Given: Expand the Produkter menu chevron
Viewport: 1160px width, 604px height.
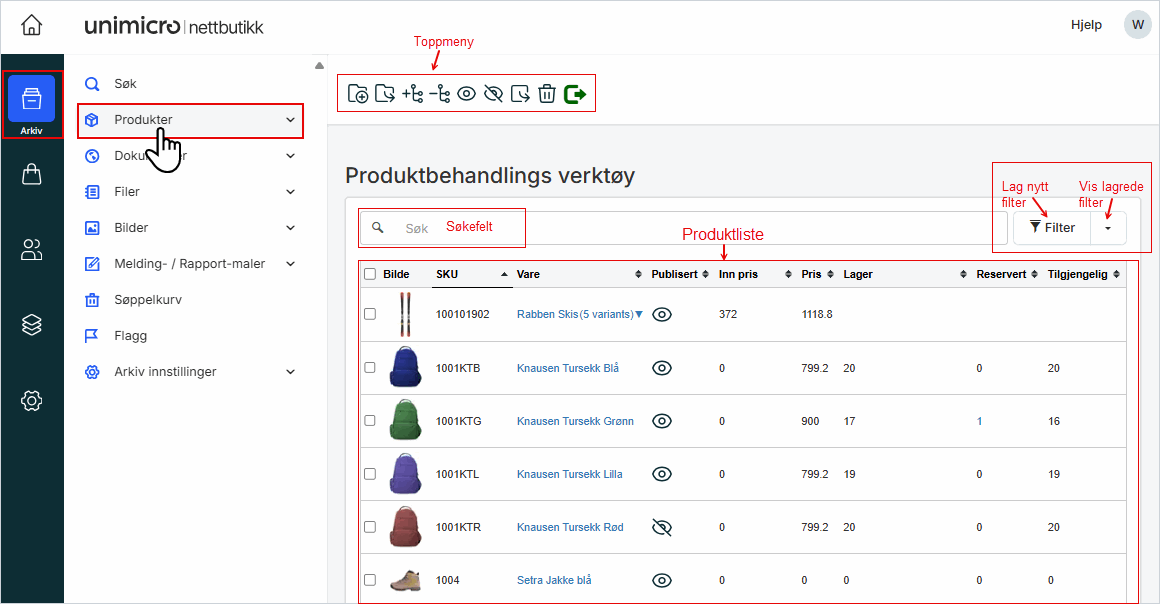Looking at the screenshot, I should pyautogui.click(x=290, y=120).
